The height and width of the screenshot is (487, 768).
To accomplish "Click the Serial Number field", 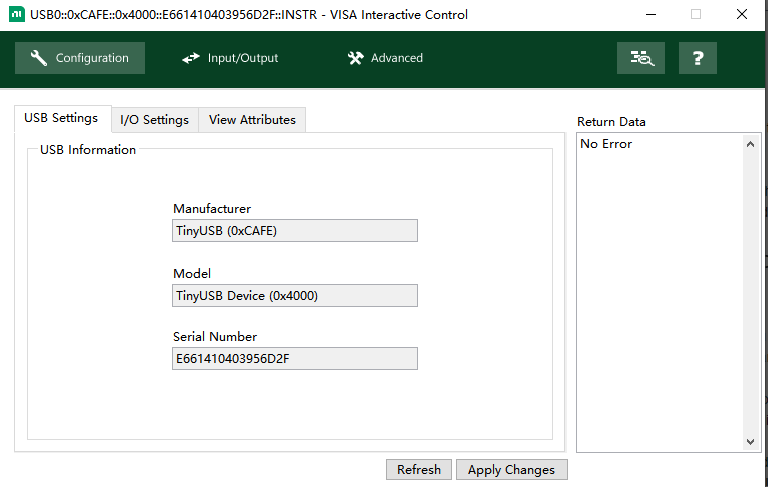I will pyautogui.click(x=295, y=359).
